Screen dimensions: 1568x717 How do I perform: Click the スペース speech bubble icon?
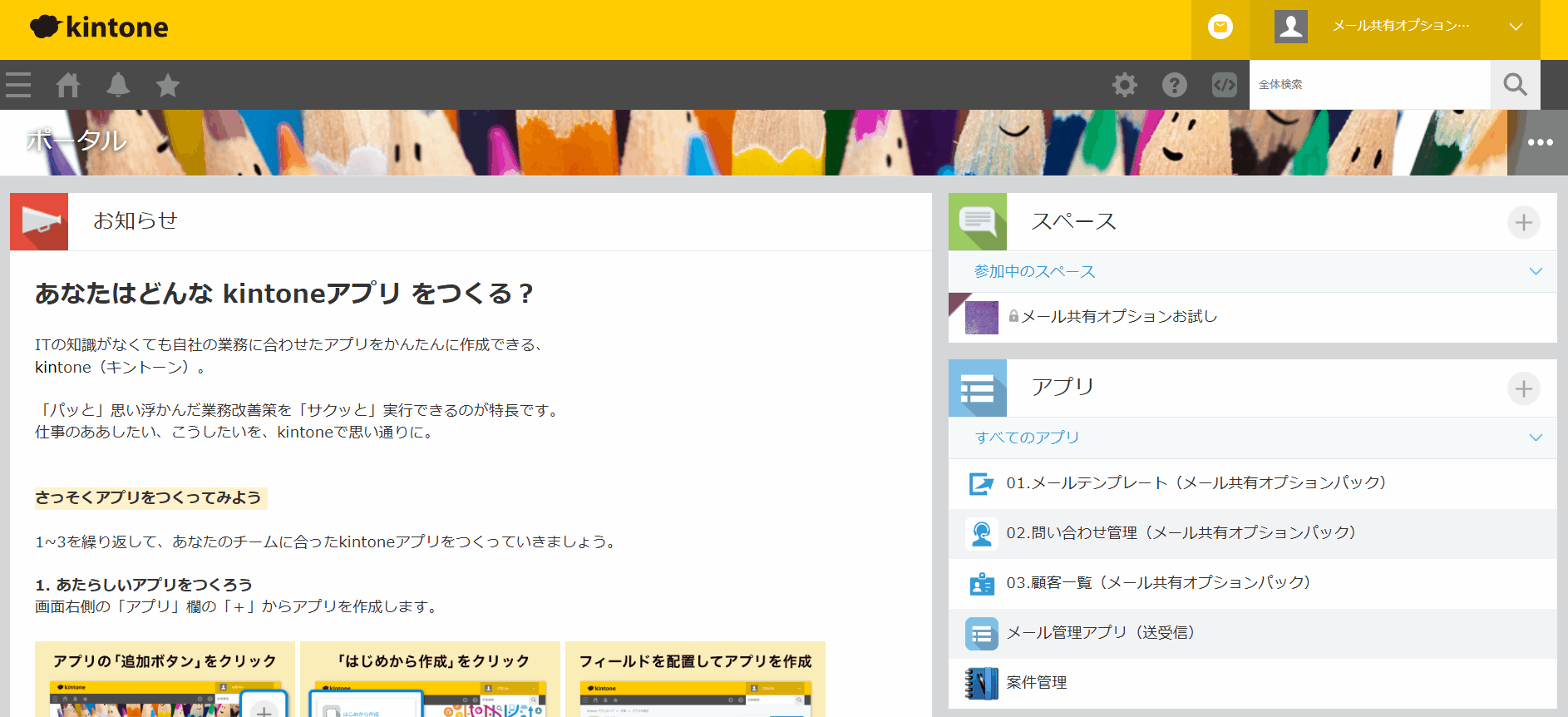978,222
